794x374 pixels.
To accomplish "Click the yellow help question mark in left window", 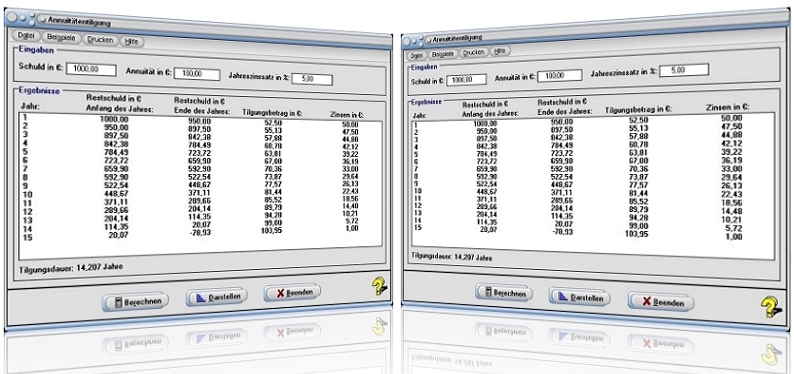I will click(379, 287).
